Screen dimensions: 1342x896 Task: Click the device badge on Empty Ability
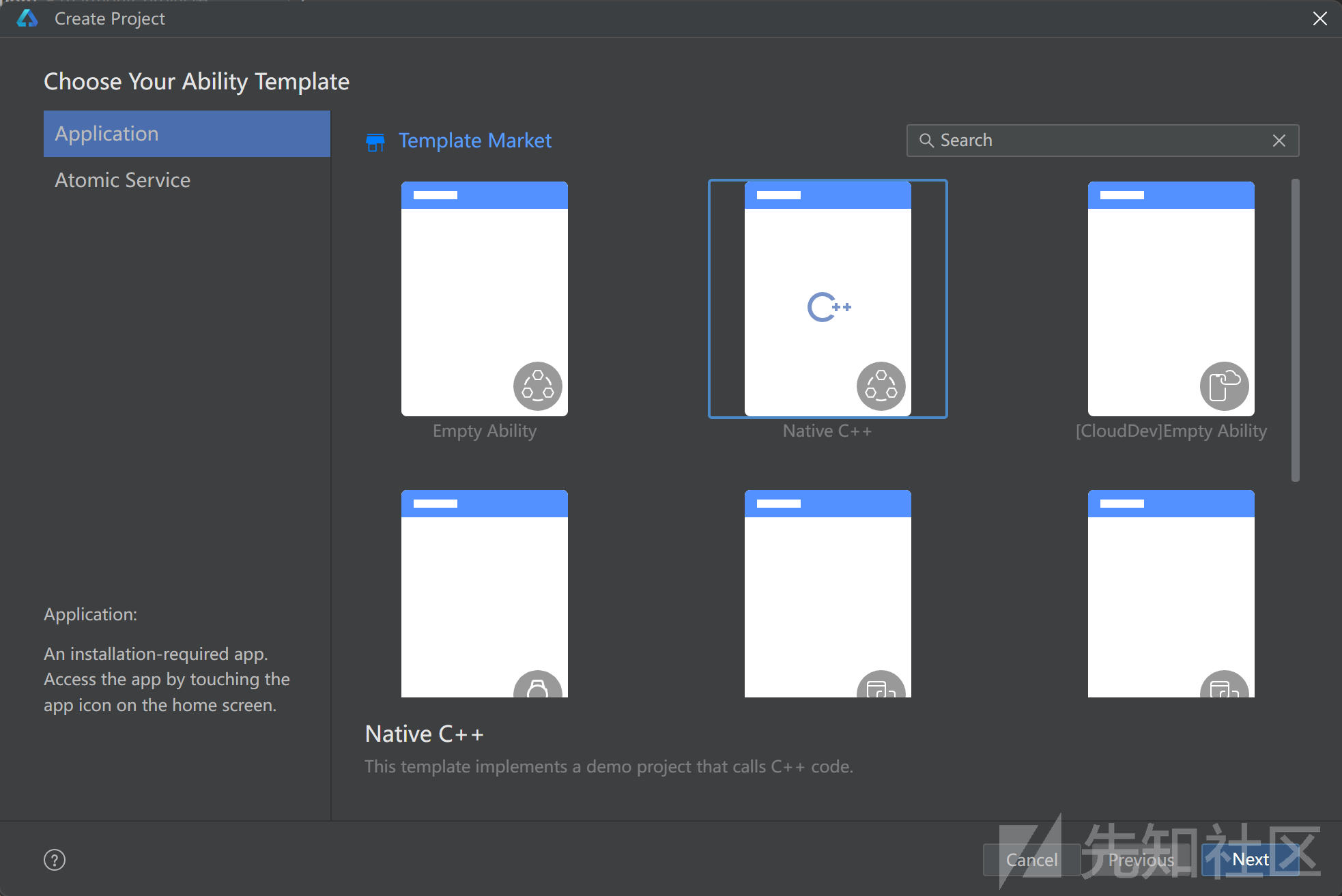[x=538, y=386]
